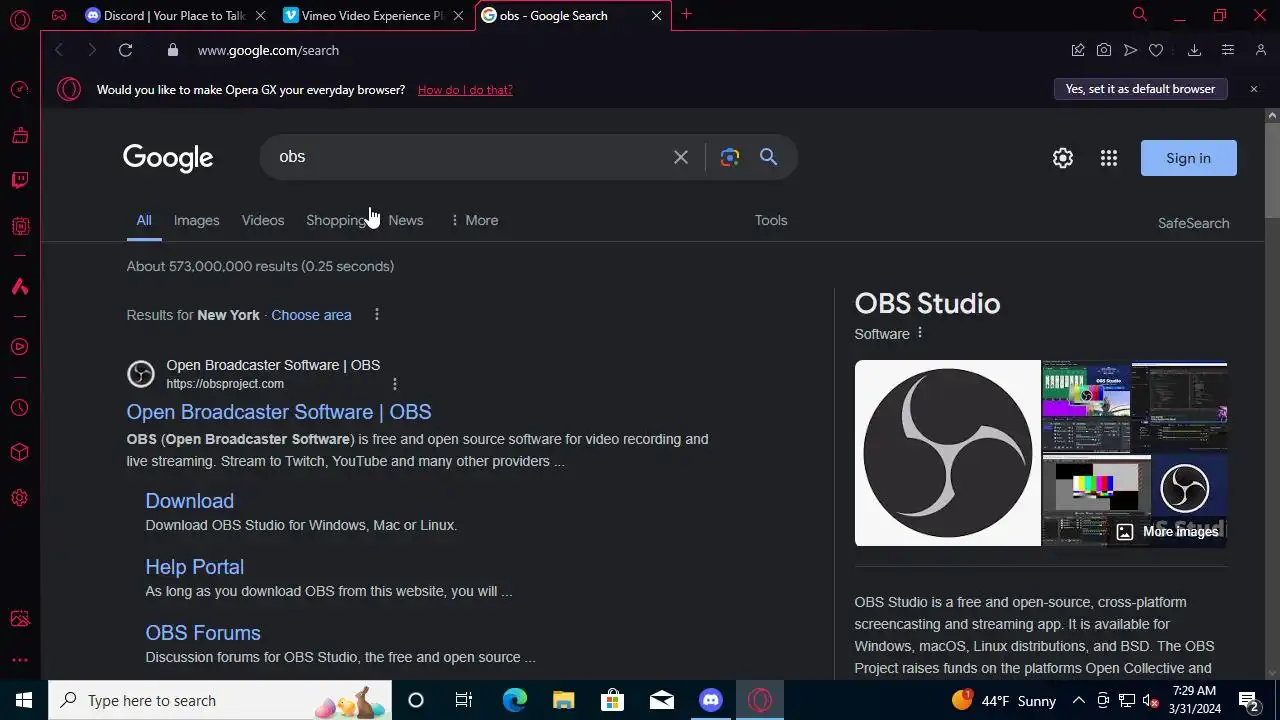
Task: Click More images in knowledge panel
Action: pyautogui.click(x=1168, y=532)
